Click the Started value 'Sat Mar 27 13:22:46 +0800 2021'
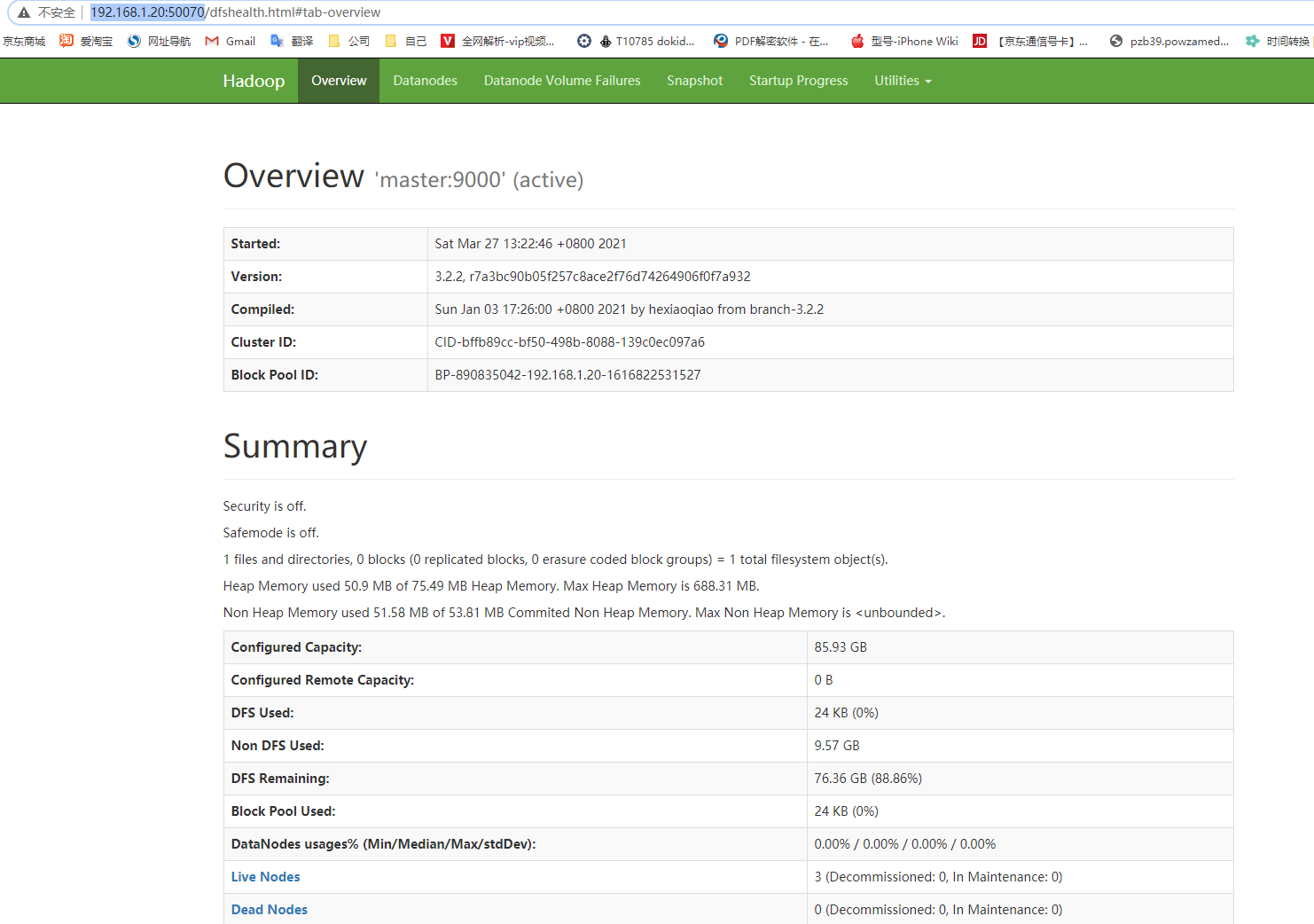The image size is (1314, 924). [530, 244]
